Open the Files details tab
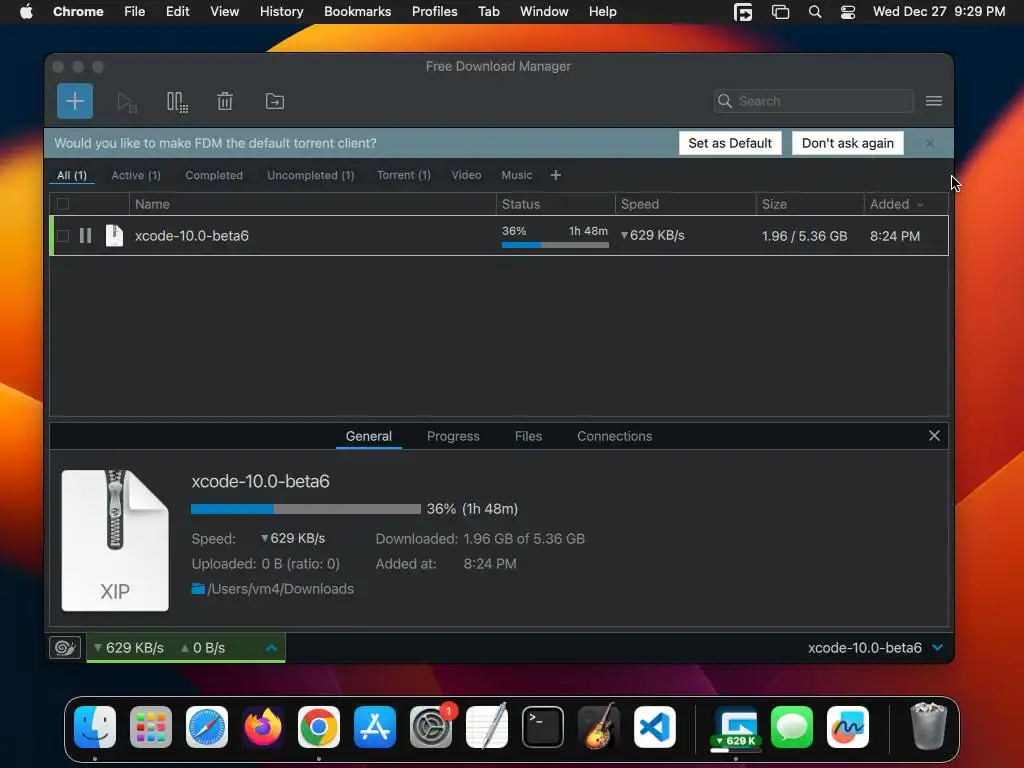The image size is (1024, 768). (x=528, y=436)
